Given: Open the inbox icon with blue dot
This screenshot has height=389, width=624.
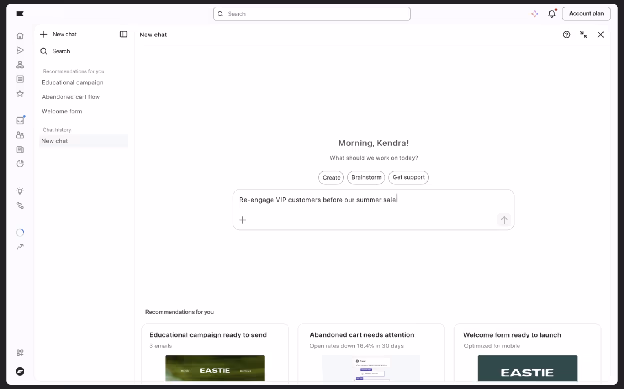Looking at the screenshot, I should click(20, 120).
